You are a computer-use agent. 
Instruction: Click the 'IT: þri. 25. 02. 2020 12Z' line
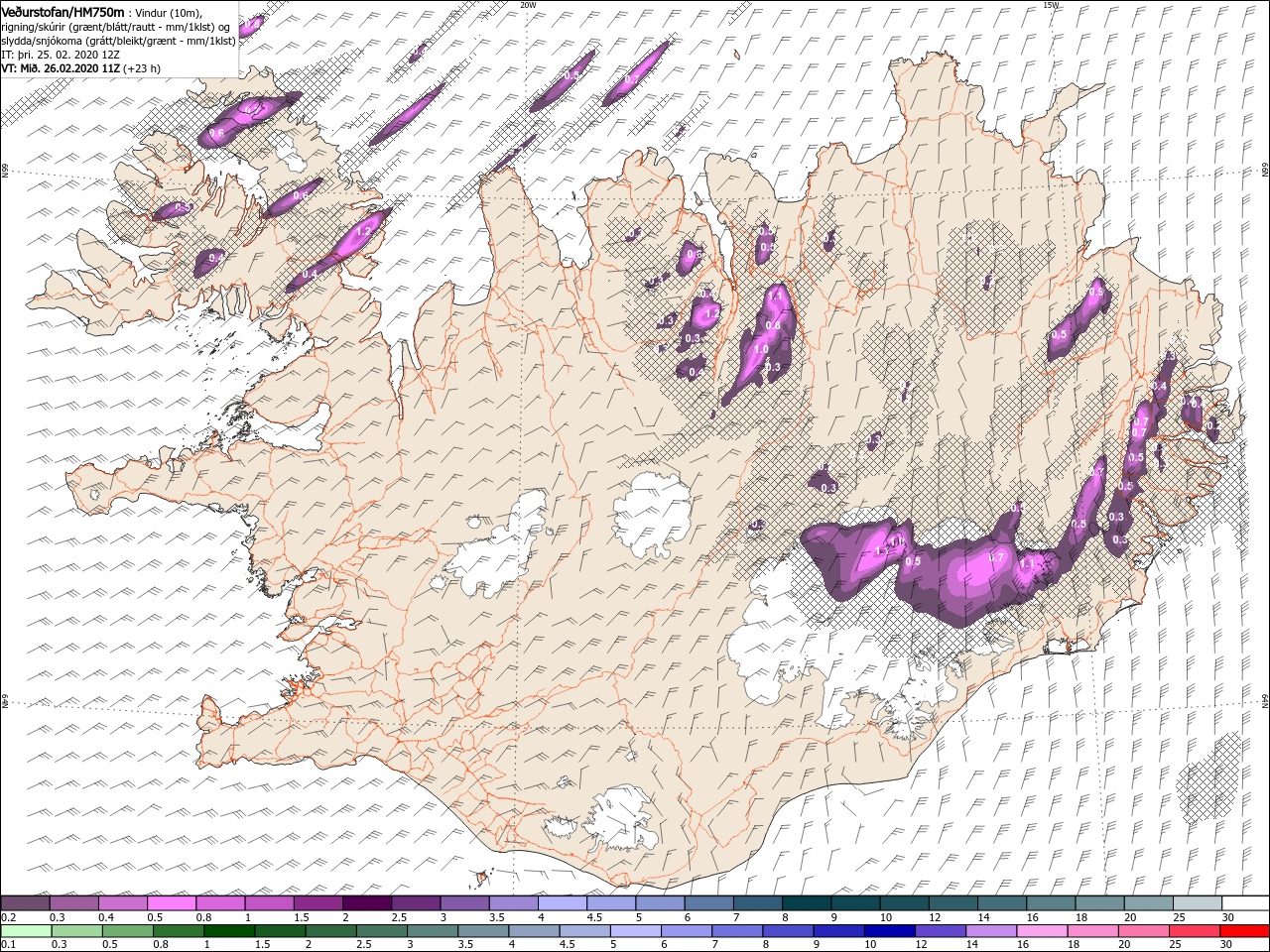coord(59,55)
